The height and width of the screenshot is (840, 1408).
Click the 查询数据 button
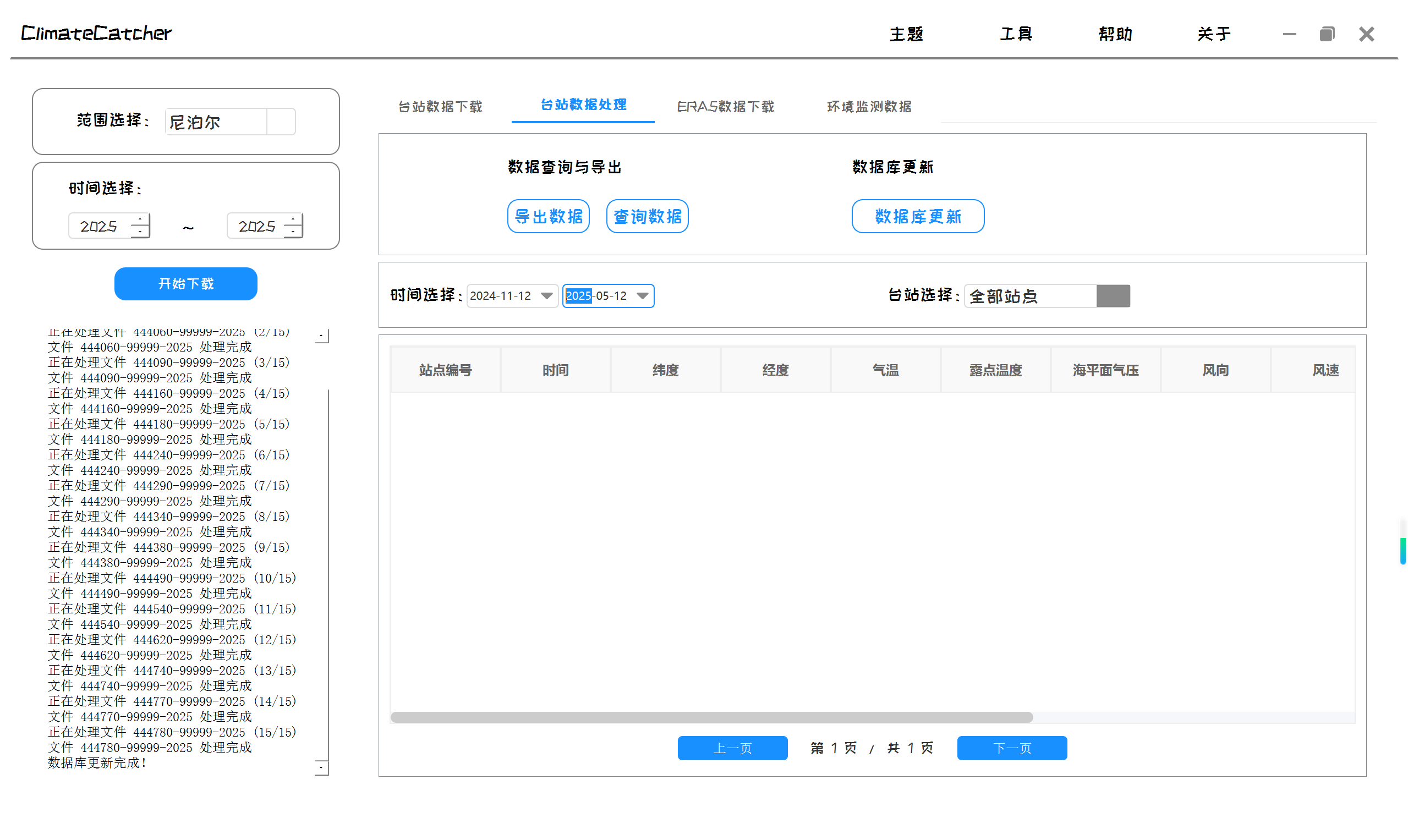[647, 216]
